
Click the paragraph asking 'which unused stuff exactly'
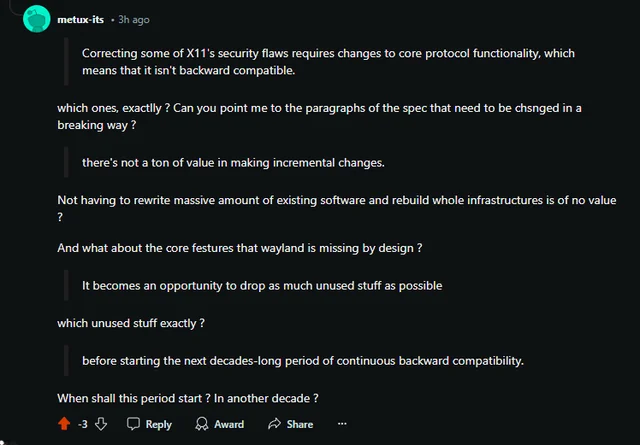coord(131,323)
